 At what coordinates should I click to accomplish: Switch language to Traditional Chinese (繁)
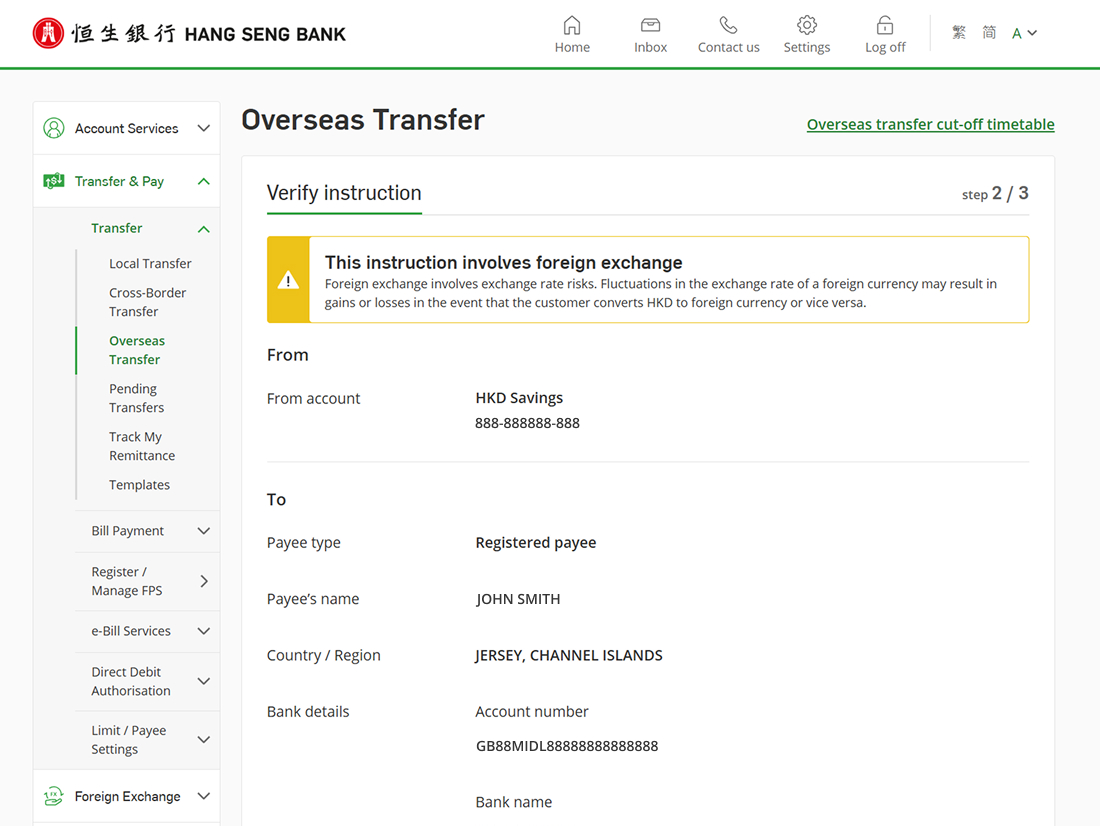[959, 33]
